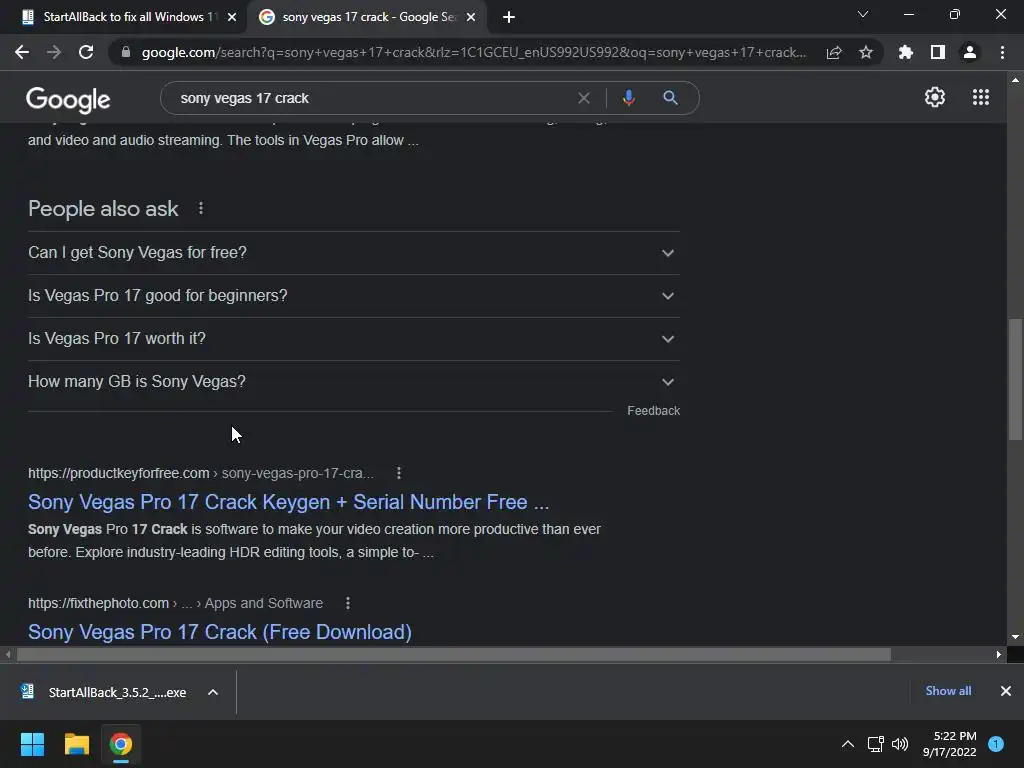Go back to the previous page

point(22,52)
